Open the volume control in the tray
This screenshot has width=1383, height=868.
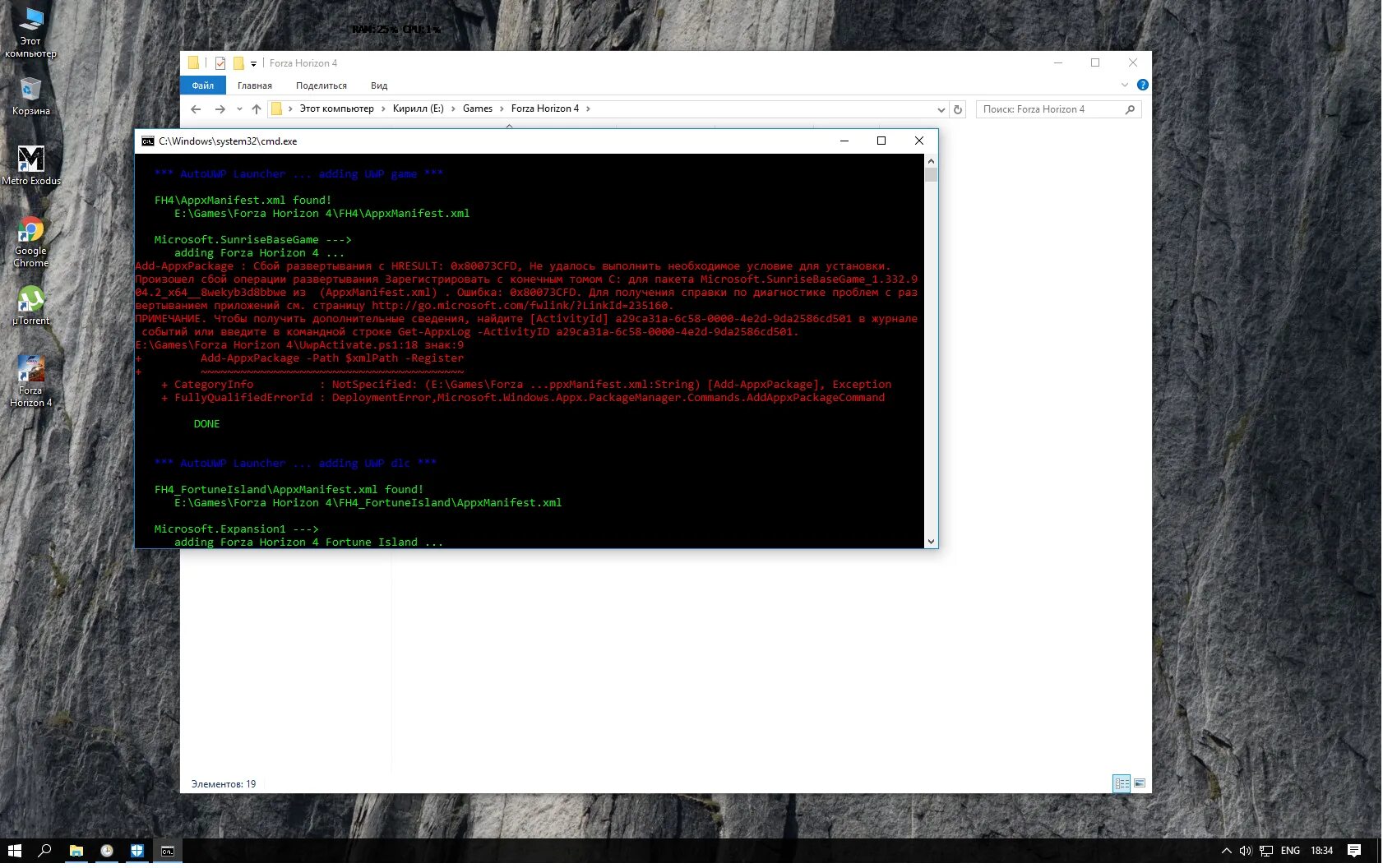click(1246, 851)
